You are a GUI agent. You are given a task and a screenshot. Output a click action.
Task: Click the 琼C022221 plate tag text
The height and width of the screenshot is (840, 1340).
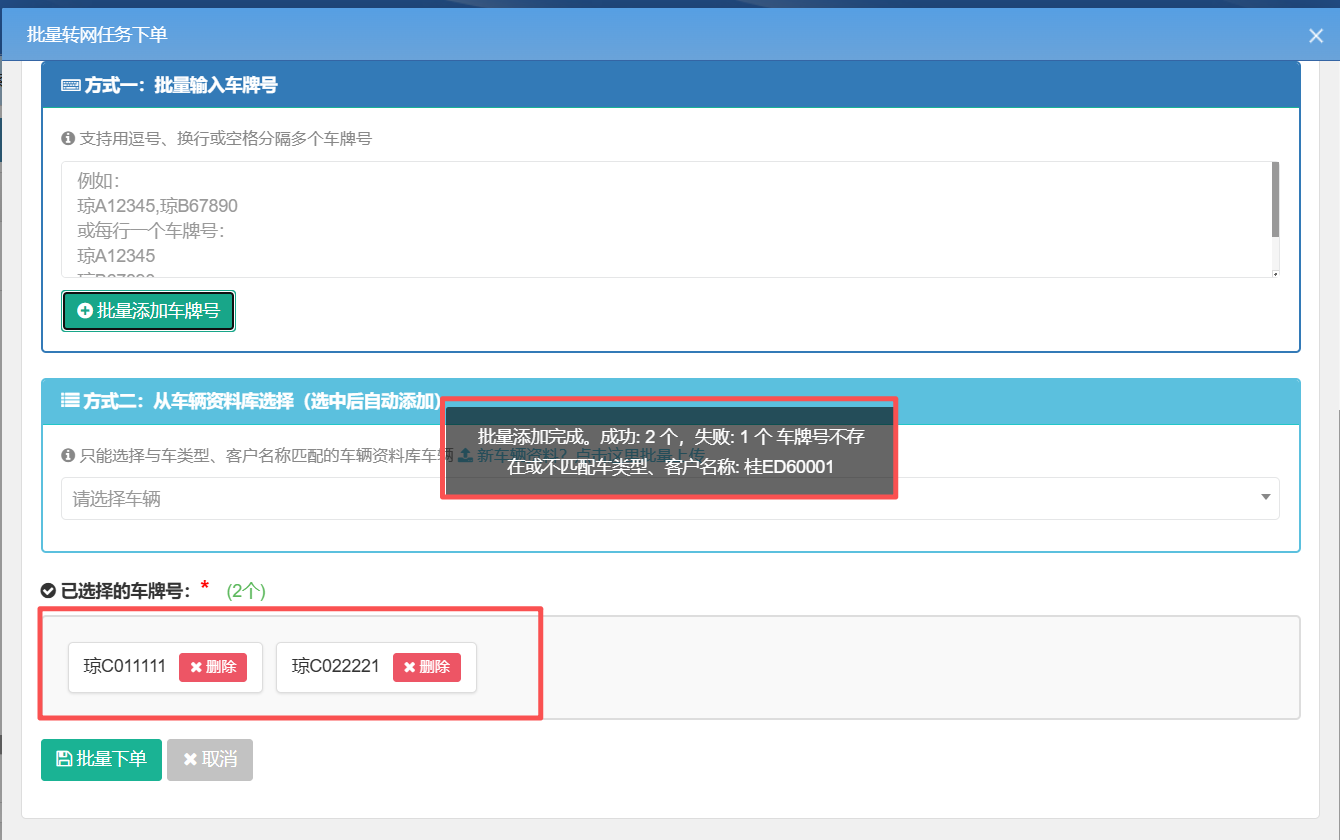click(336, 667)
